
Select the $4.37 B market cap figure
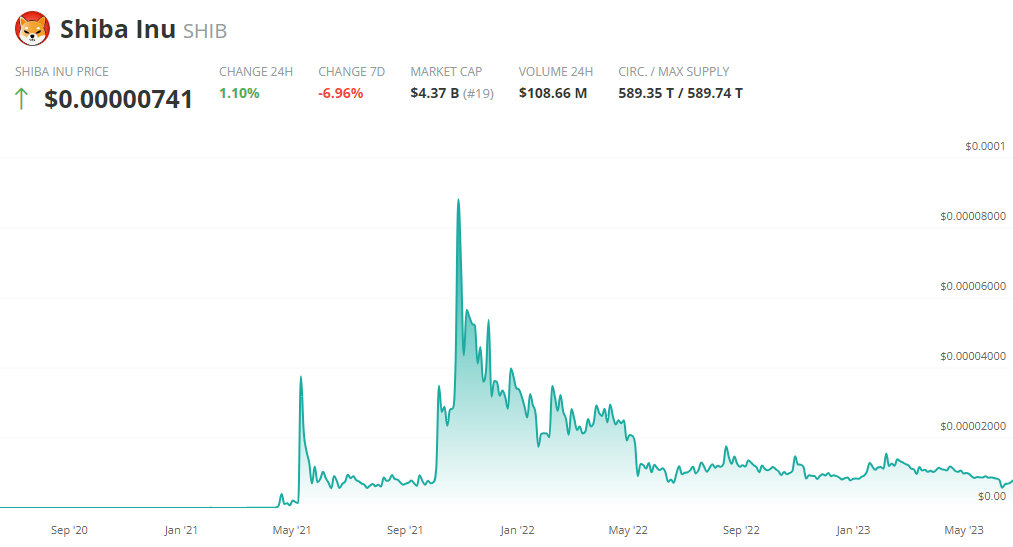coord(434,93)
